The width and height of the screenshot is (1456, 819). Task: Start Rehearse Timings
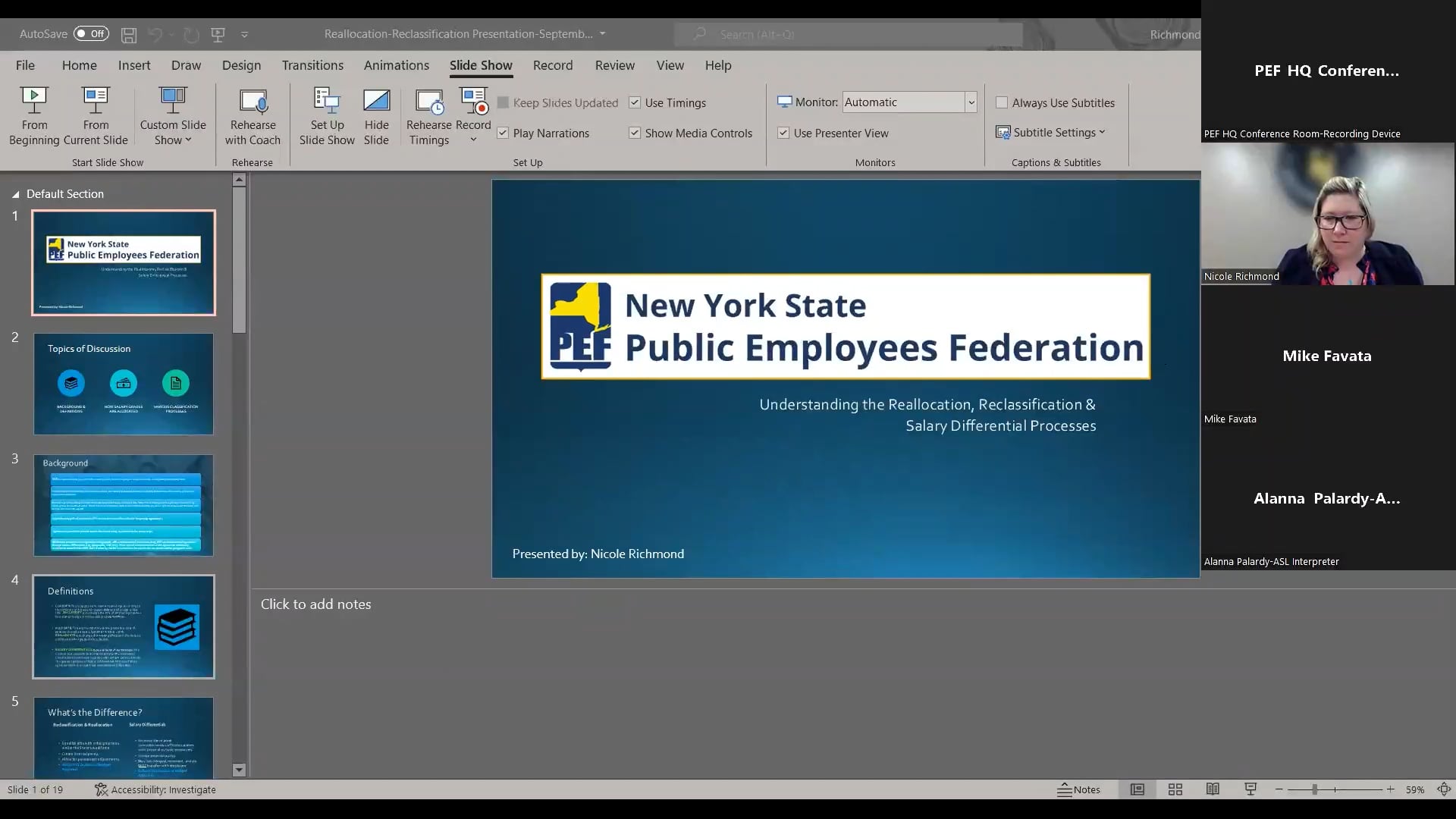point(428,115)
